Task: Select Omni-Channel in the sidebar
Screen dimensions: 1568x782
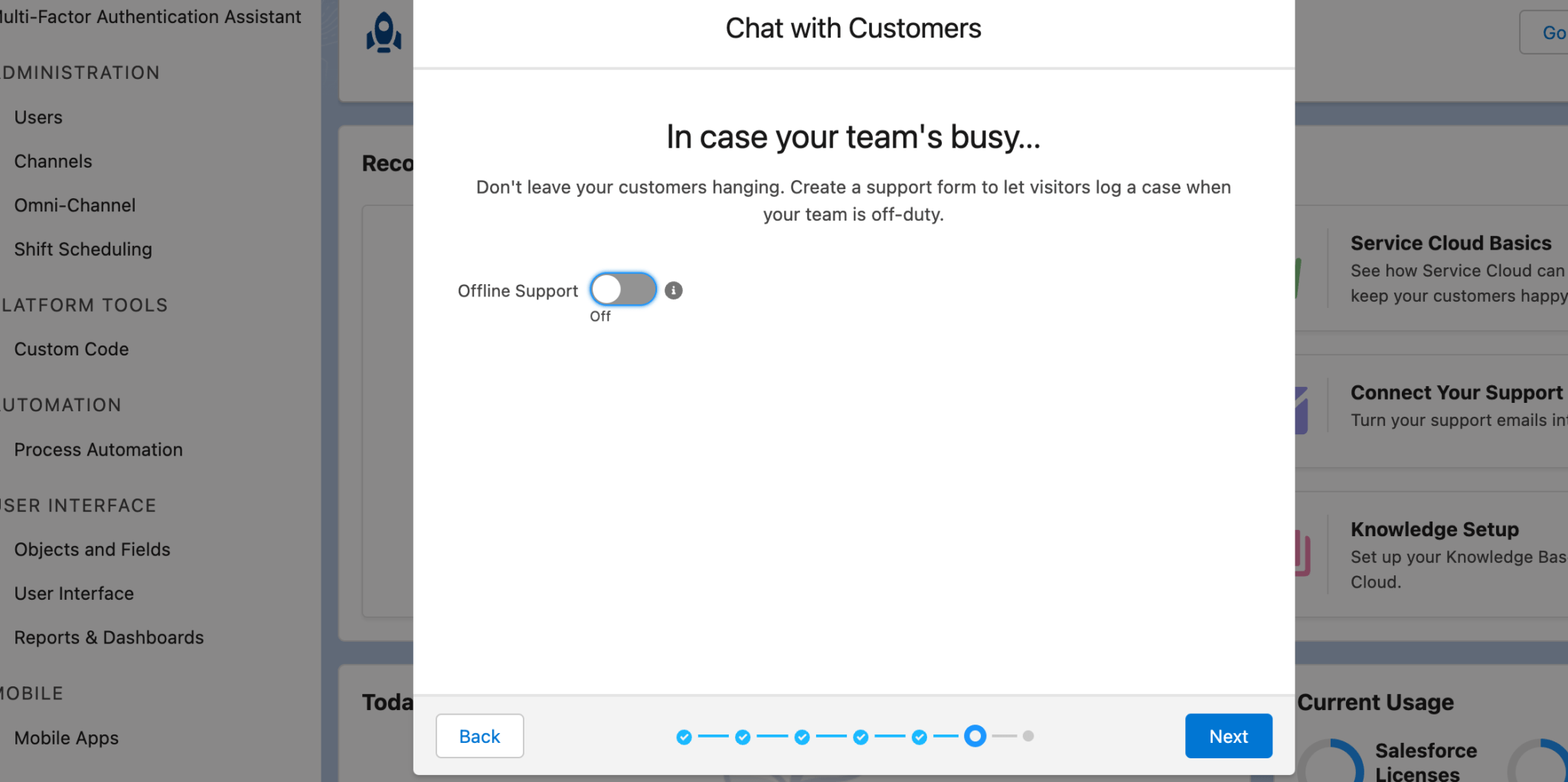Action: (x=74, y=204)
